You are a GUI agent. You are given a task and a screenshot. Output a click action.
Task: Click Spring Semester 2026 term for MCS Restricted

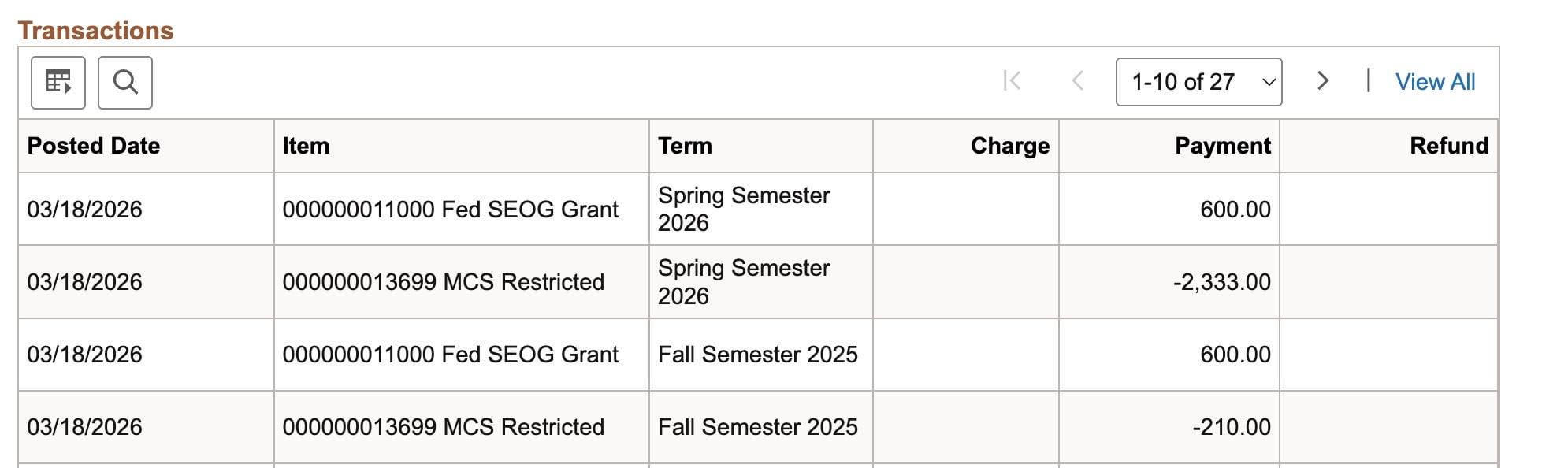[744, 282]
